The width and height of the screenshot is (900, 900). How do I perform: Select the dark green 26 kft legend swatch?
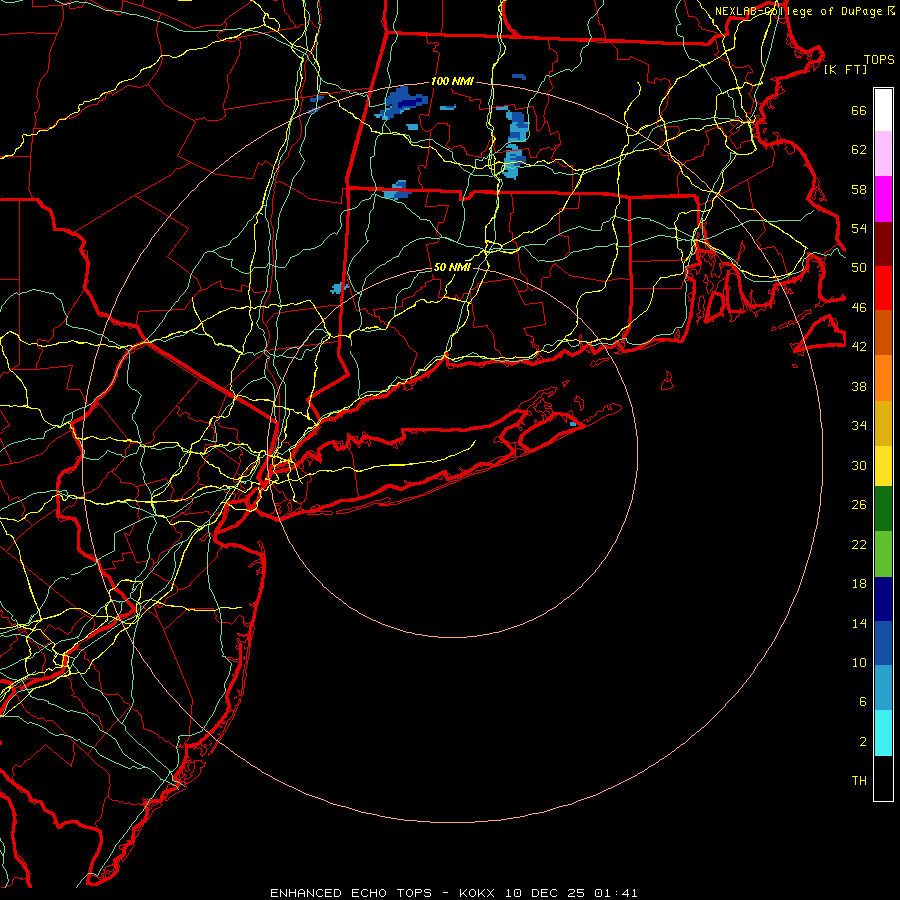tap(883, 509)
